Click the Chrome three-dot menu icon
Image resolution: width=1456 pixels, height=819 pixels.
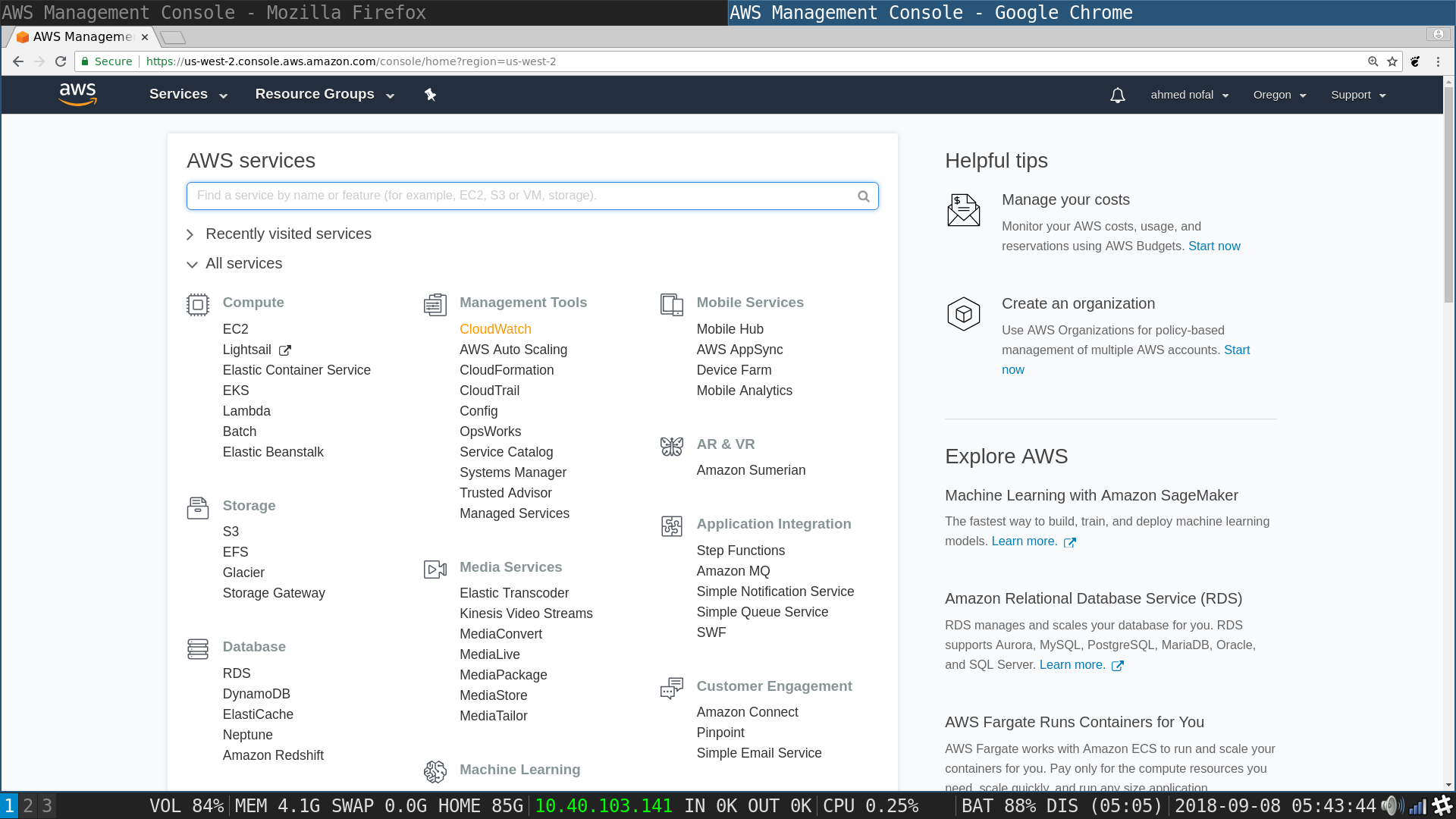[1438, 61]
